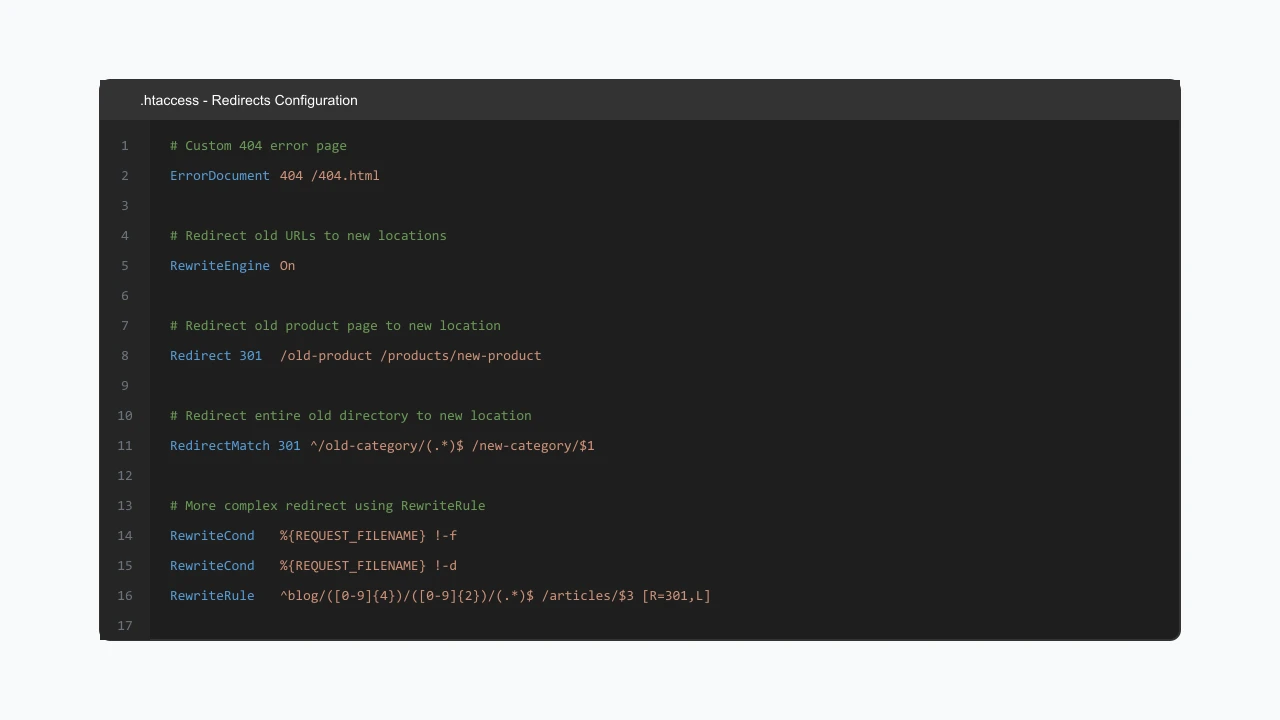Click line number 1 in the gutter
The image size is (1280, 720).
125,145
